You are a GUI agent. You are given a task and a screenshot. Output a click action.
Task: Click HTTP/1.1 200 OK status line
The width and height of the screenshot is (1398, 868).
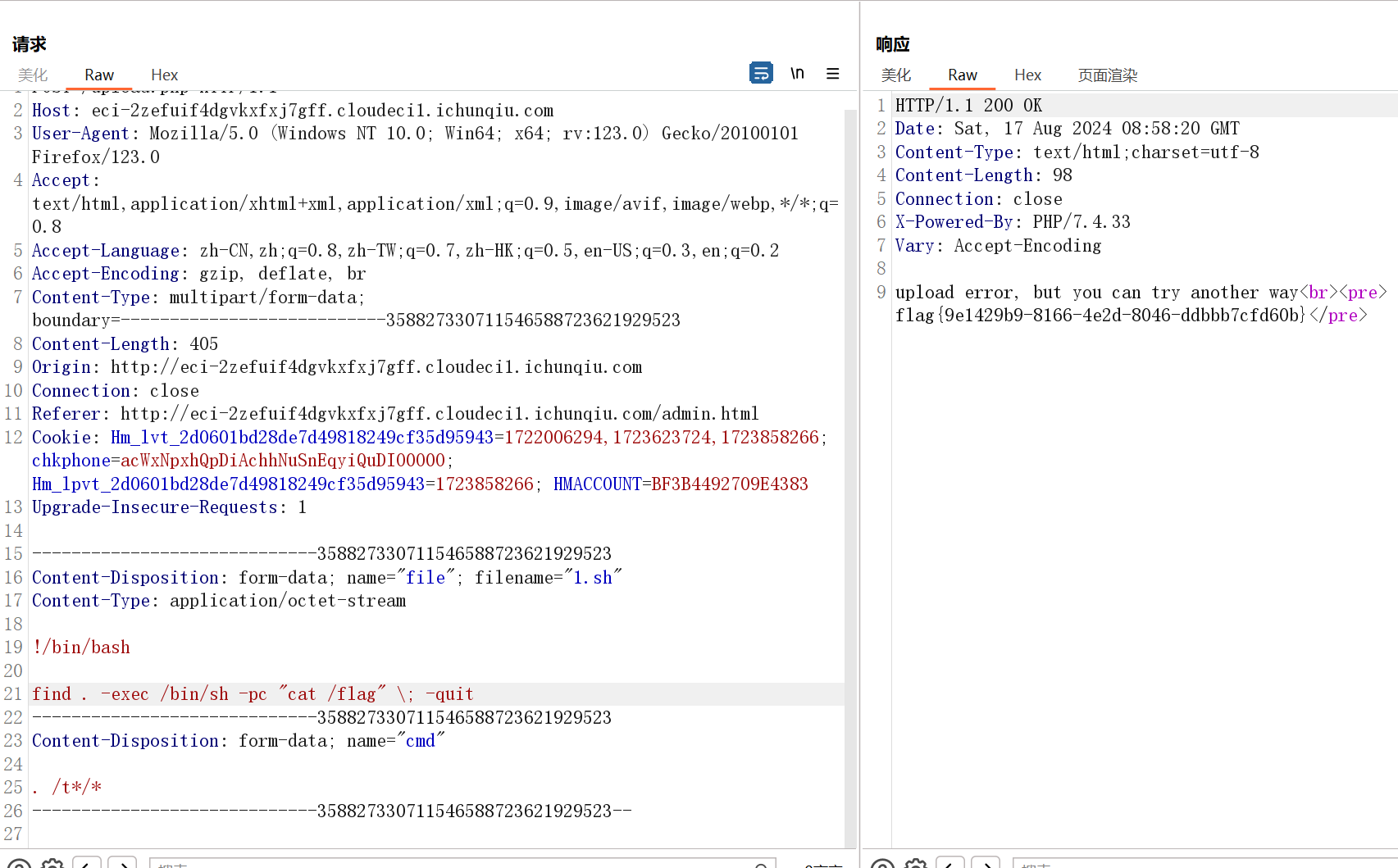coord(968,105)
